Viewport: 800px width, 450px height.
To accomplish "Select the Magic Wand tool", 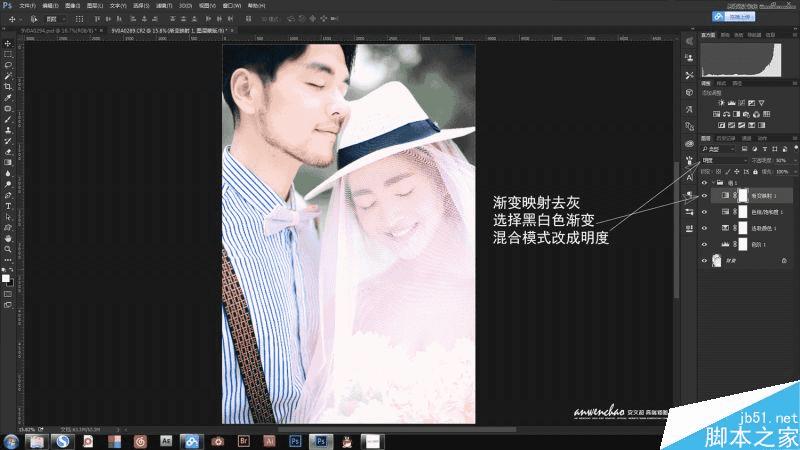I will pyautogui.click(x=8, y=76).
